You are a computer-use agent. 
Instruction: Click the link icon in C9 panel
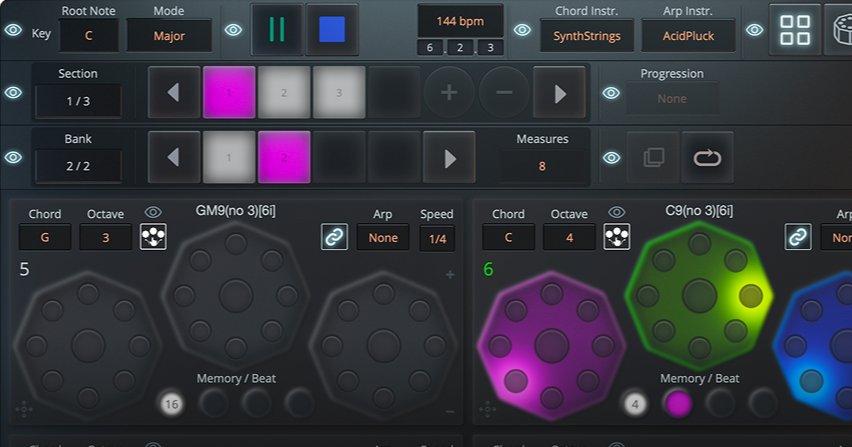(x=798, y=237)
